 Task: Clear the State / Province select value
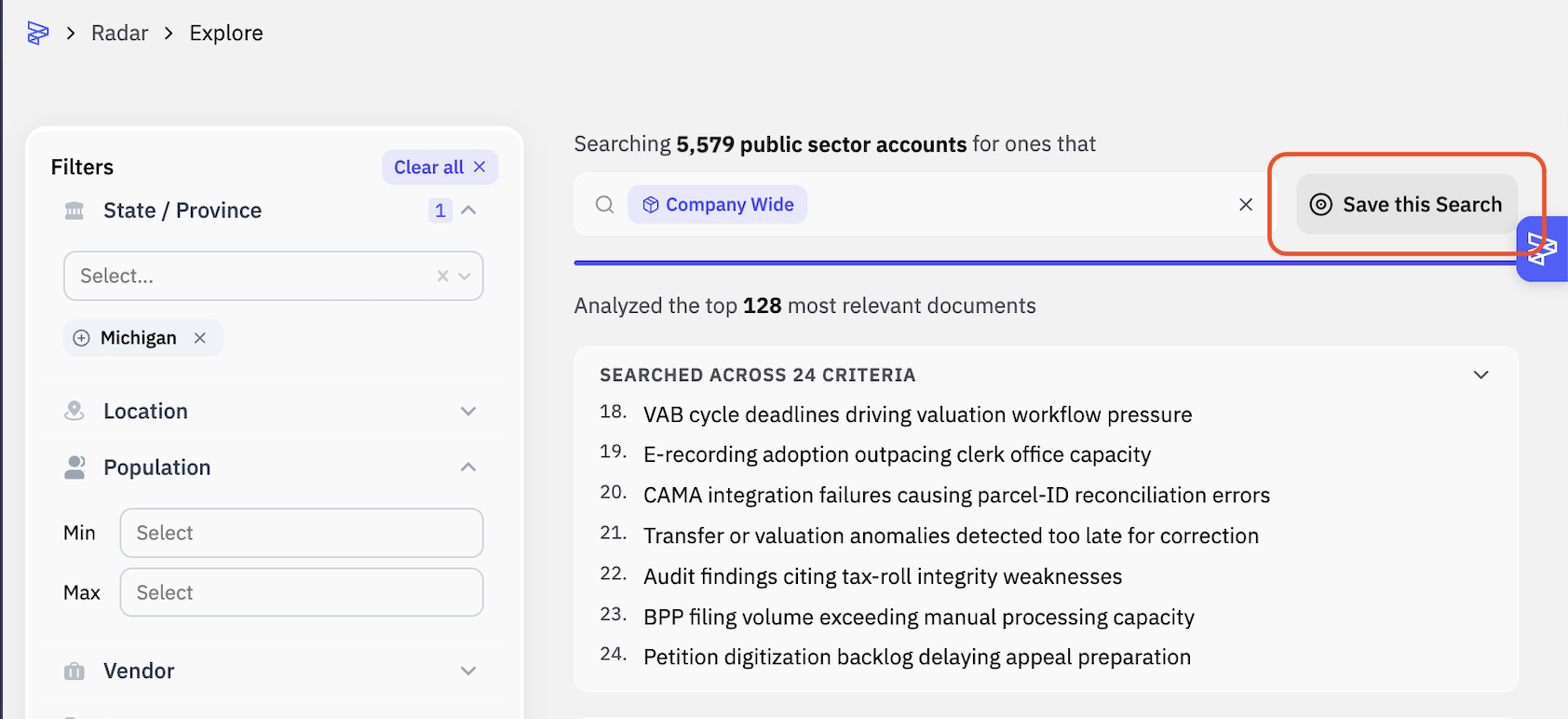coord(443,276)
